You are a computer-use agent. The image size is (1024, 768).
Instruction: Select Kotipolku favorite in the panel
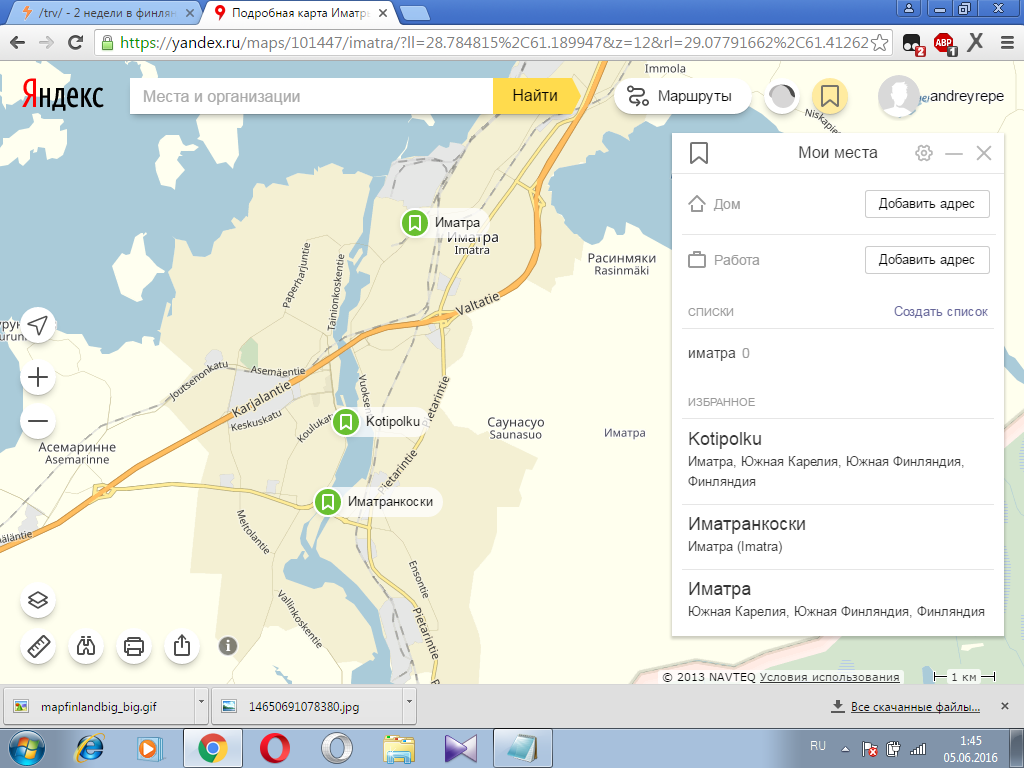[838, 460]
